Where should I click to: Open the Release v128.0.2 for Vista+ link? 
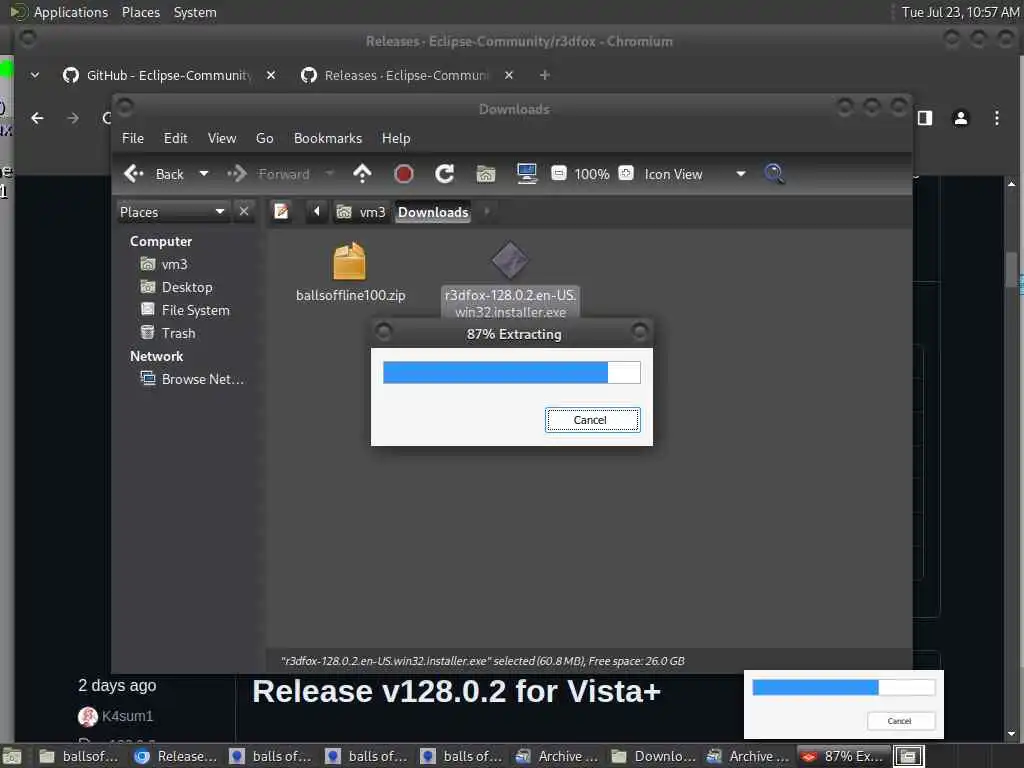(456, 691)
